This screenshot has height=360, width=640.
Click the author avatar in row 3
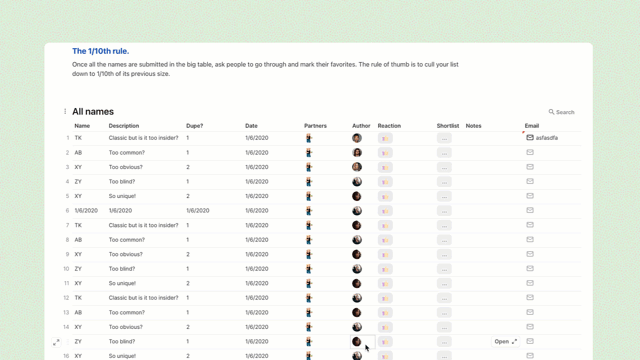[357, 167]
